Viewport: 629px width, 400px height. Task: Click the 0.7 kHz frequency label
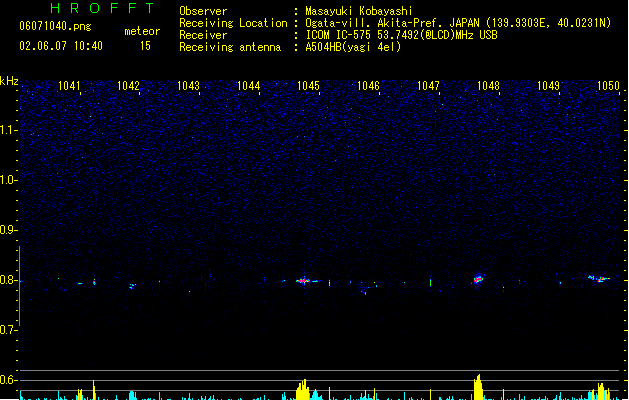[x=8, y=330]
